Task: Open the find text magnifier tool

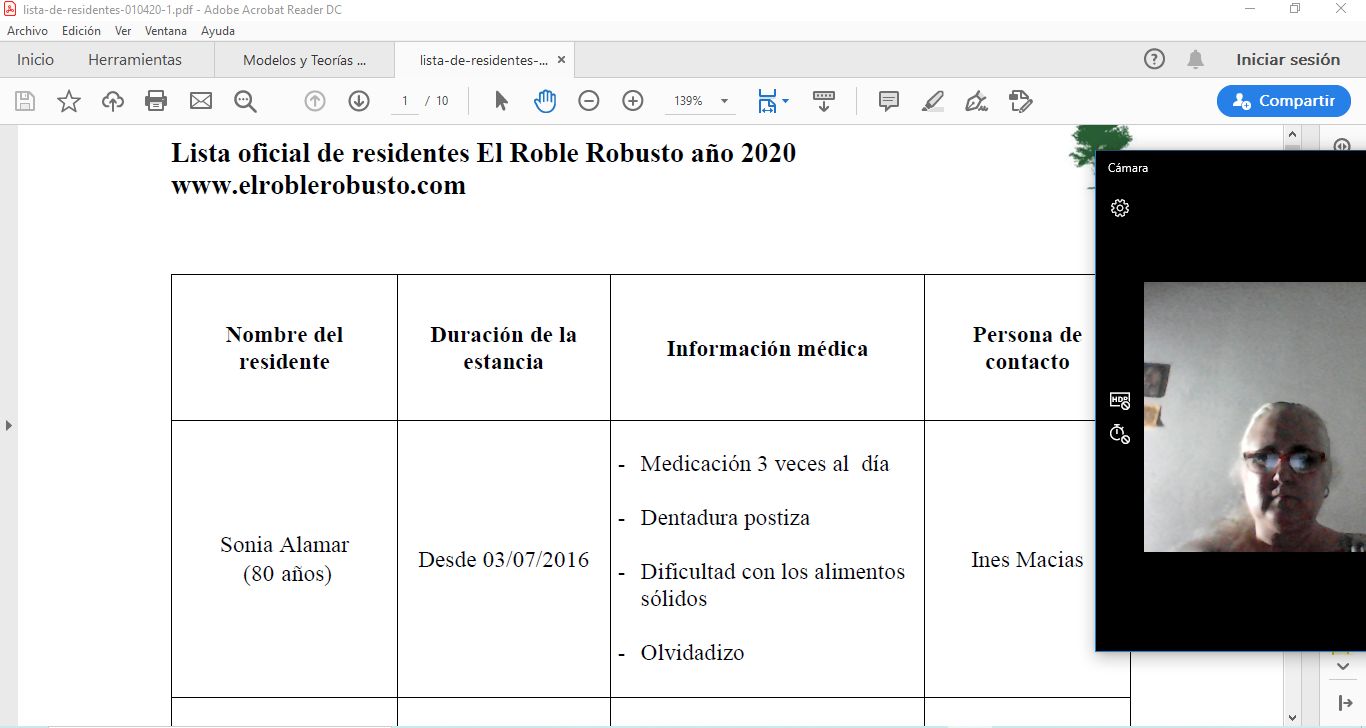Action: (245, 101)
